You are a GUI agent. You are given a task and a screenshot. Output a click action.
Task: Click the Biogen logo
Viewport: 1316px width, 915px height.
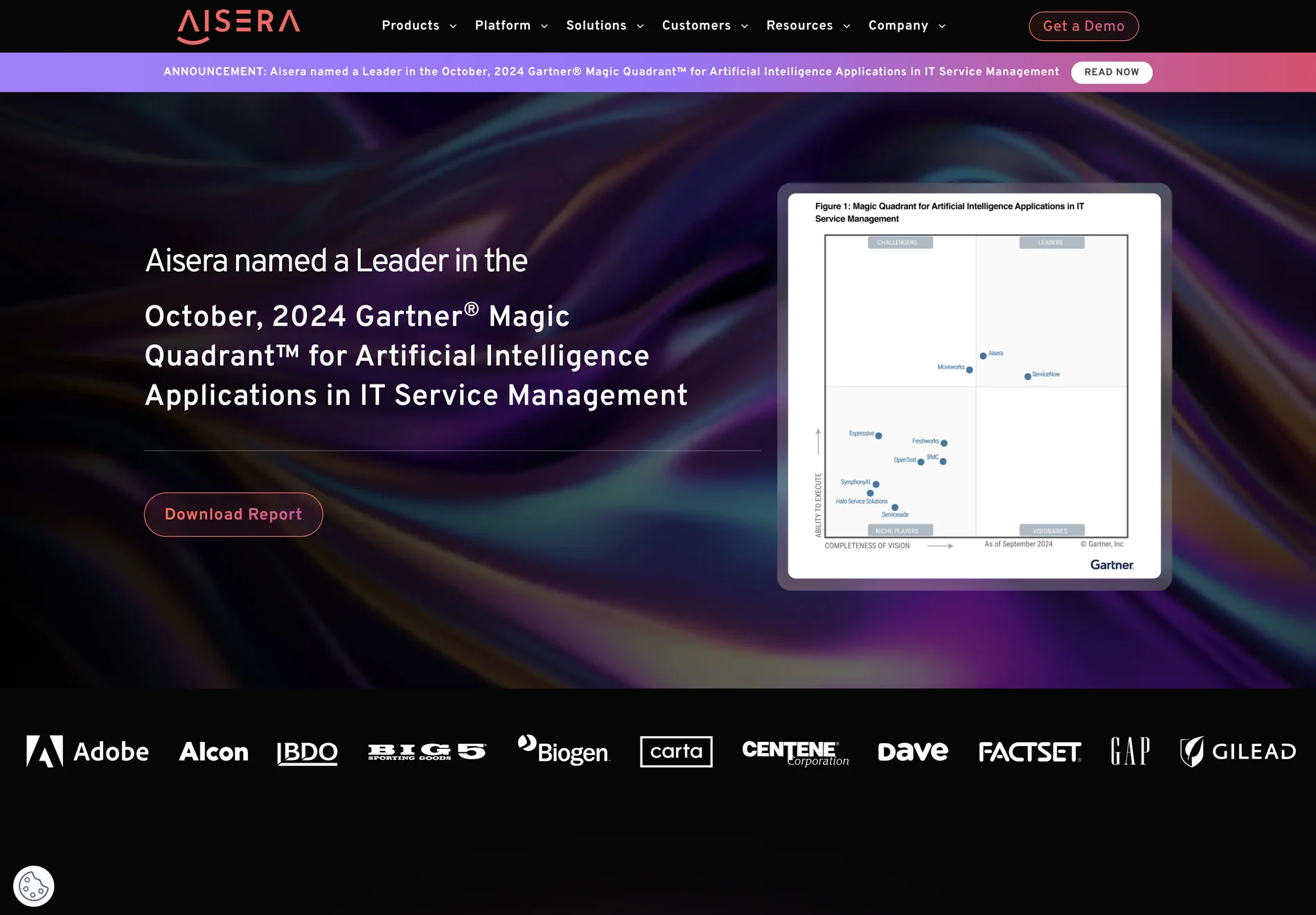[564, 751]
